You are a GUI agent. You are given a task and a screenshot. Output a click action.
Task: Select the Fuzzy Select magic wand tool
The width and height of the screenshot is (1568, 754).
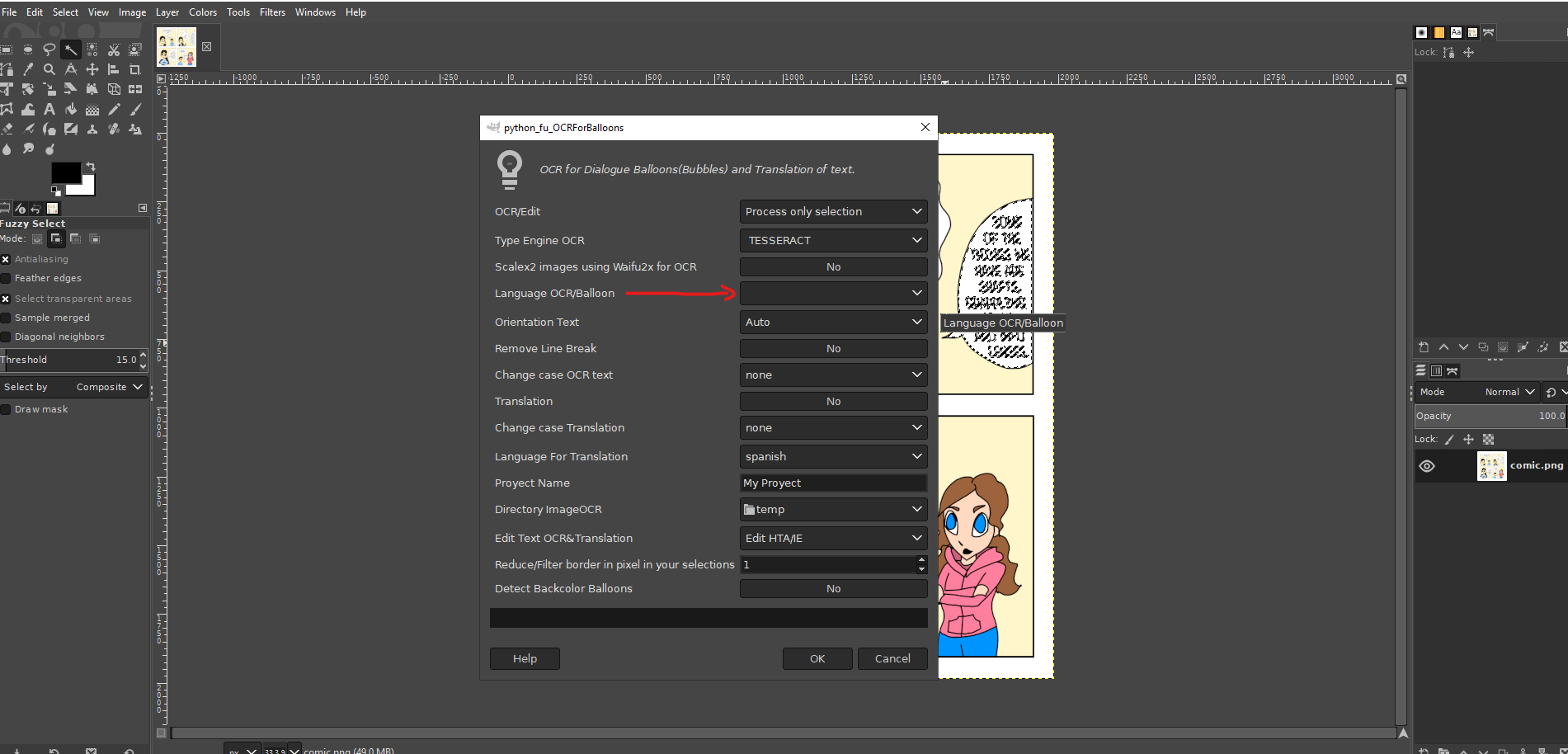pyautogui.click(x=71, y=50)
